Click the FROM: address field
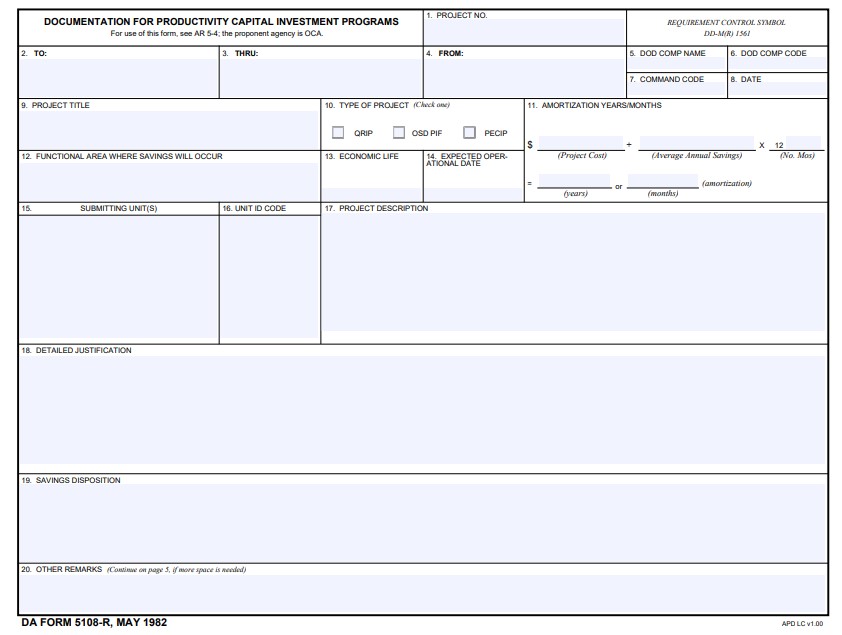 click(524, 78)
